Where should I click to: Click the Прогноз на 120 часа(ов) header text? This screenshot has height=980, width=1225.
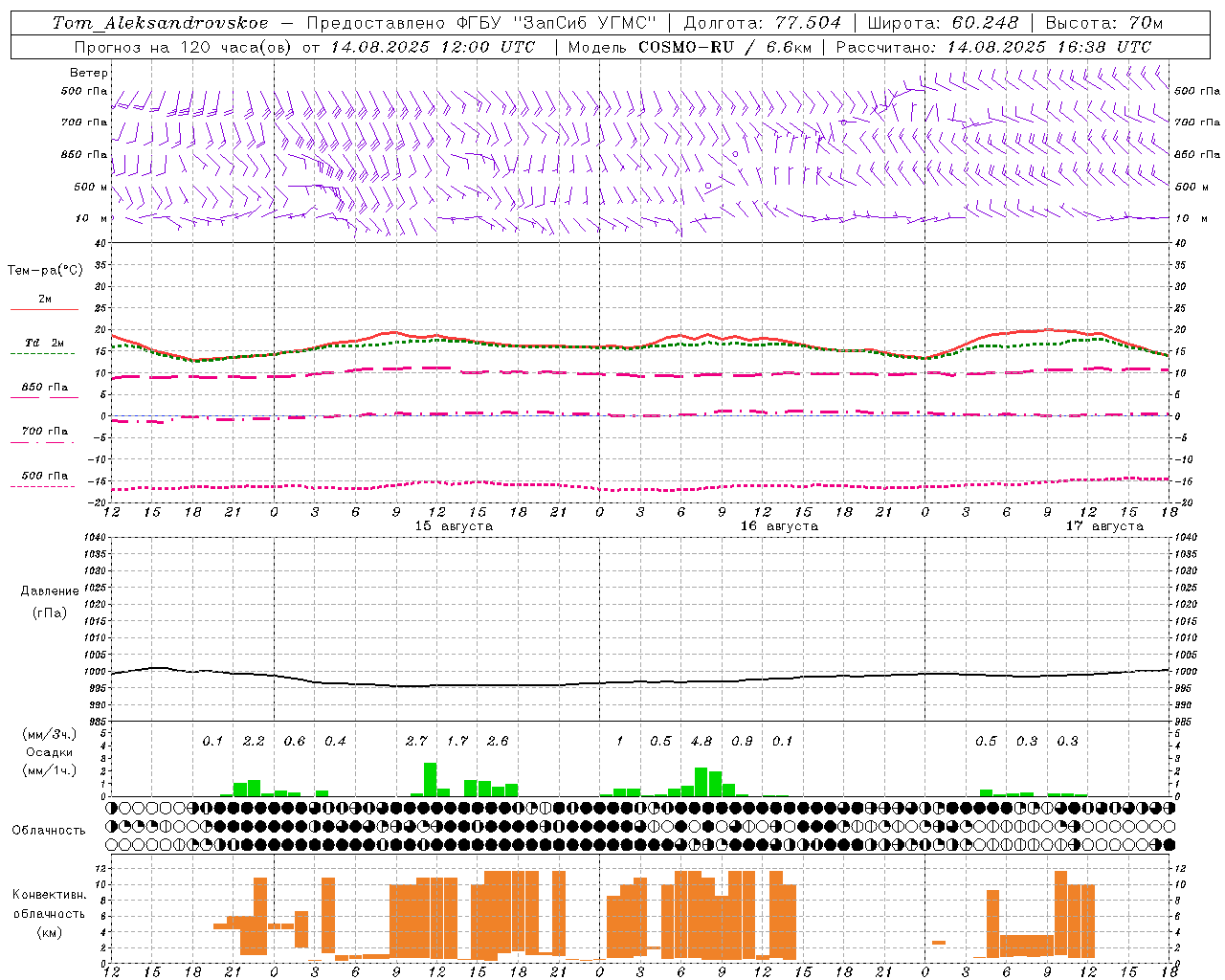[304, 47]
